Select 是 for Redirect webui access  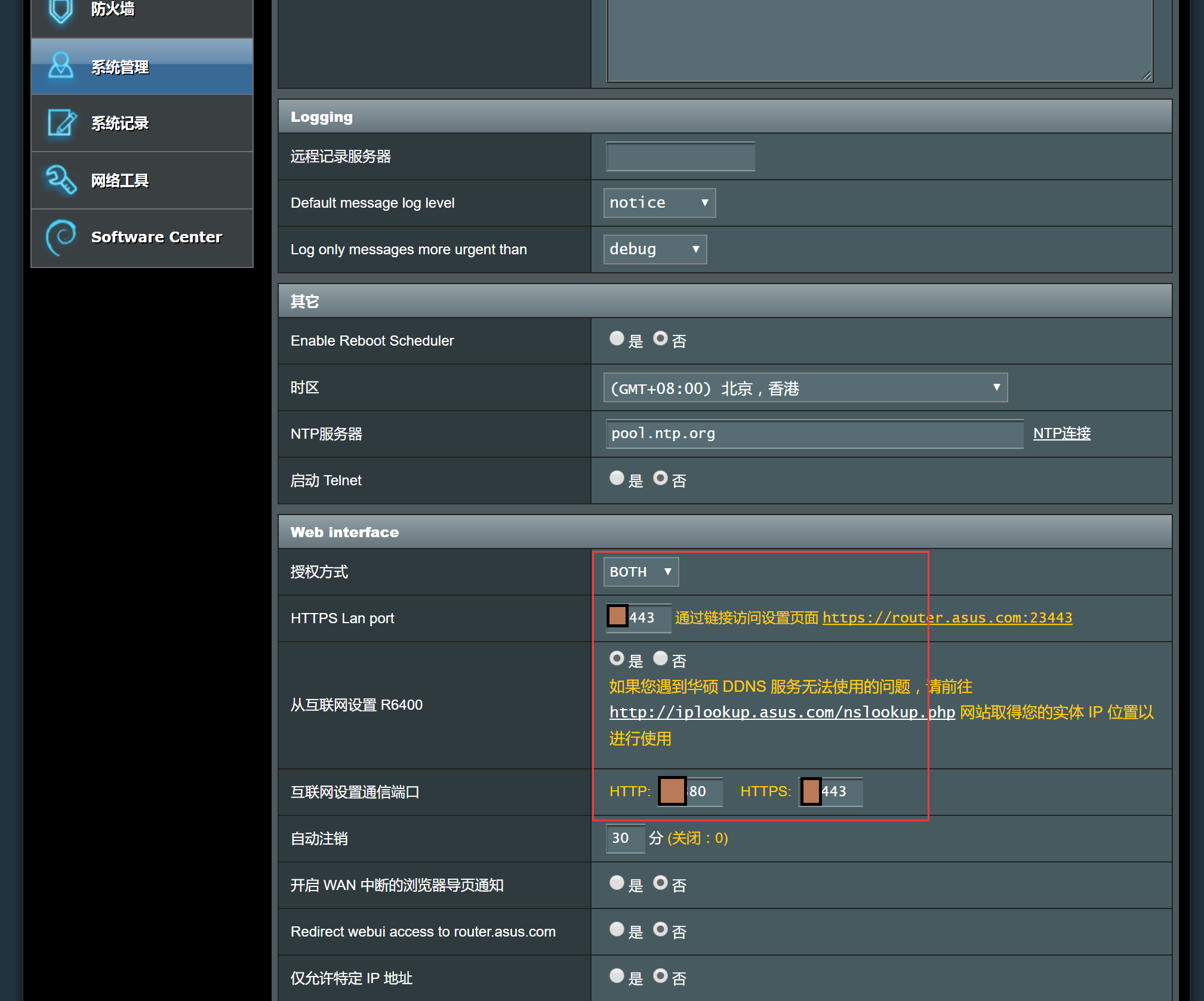tap(617, 929)
